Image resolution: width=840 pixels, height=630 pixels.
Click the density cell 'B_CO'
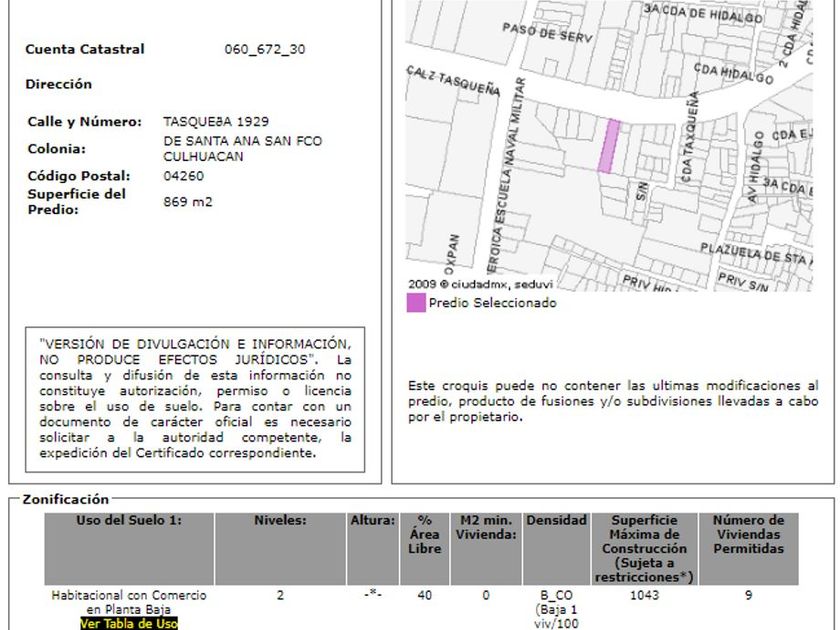click(x=557, y=595)
